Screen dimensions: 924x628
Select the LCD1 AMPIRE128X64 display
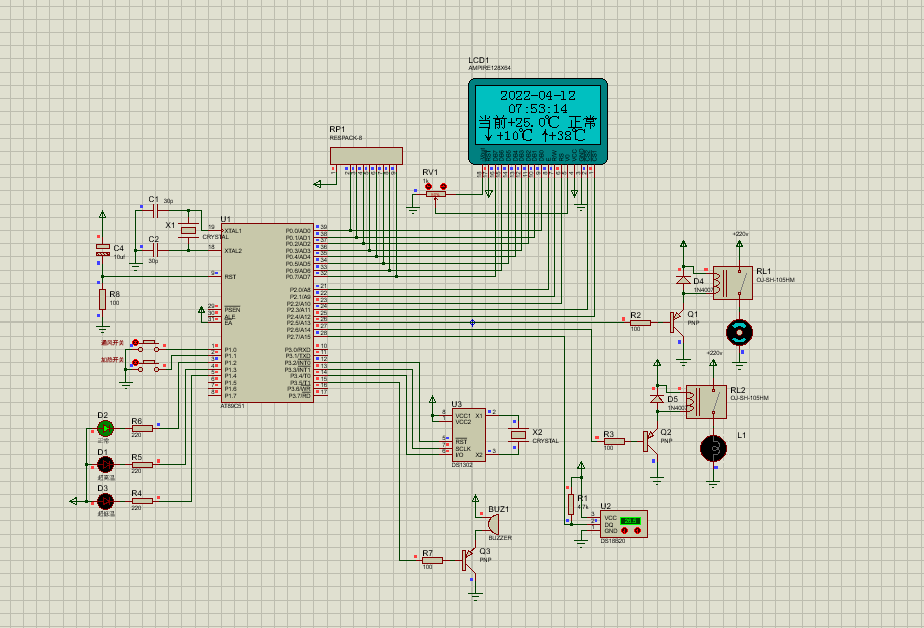click(537, 121)
